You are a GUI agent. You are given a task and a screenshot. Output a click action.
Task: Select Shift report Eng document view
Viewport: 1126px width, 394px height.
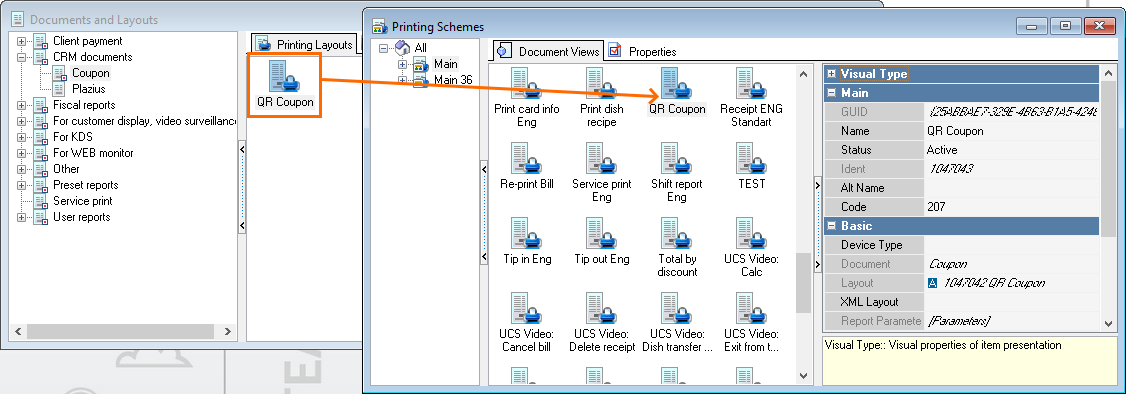pos(676,172)
